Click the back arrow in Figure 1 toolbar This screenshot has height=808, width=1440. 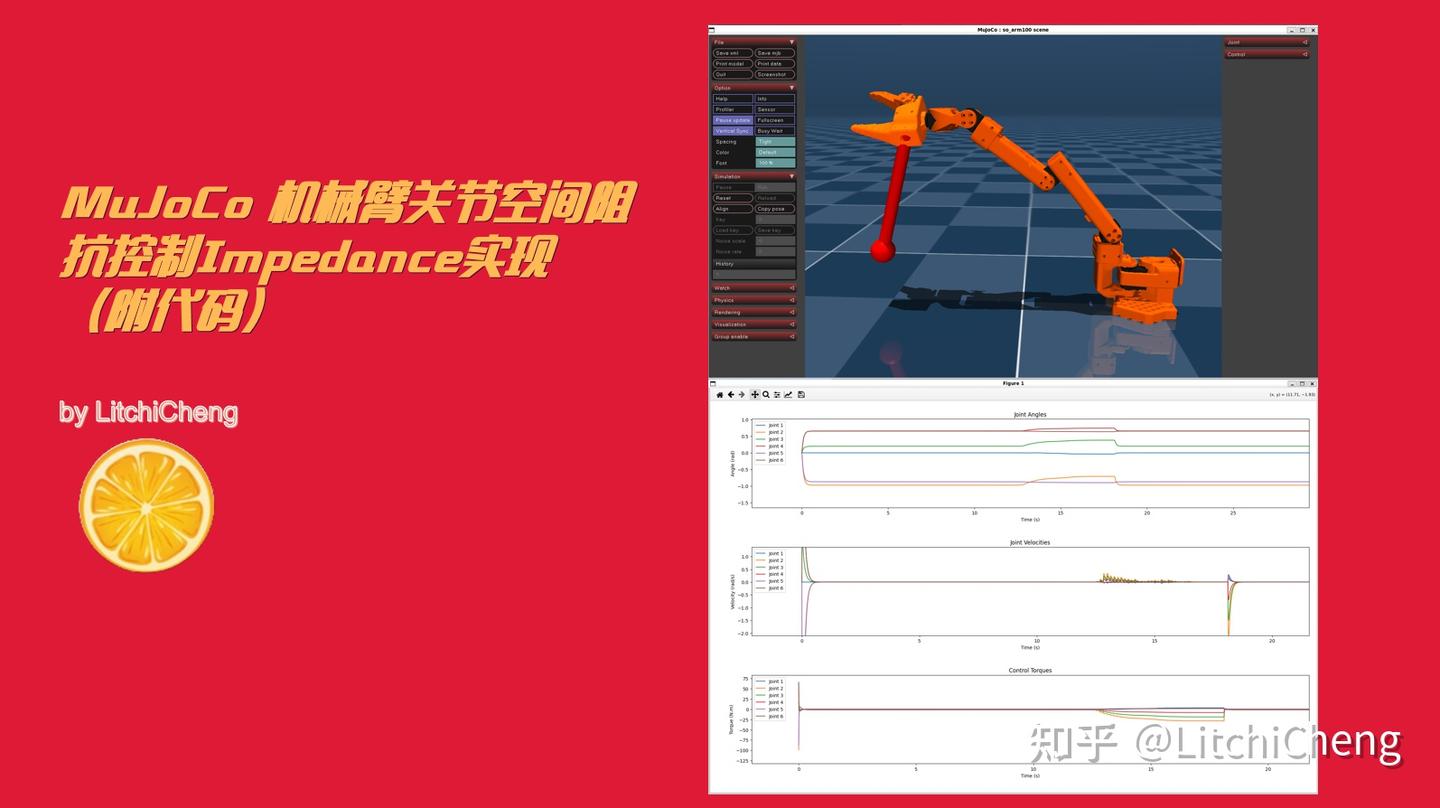coord(730,395)
